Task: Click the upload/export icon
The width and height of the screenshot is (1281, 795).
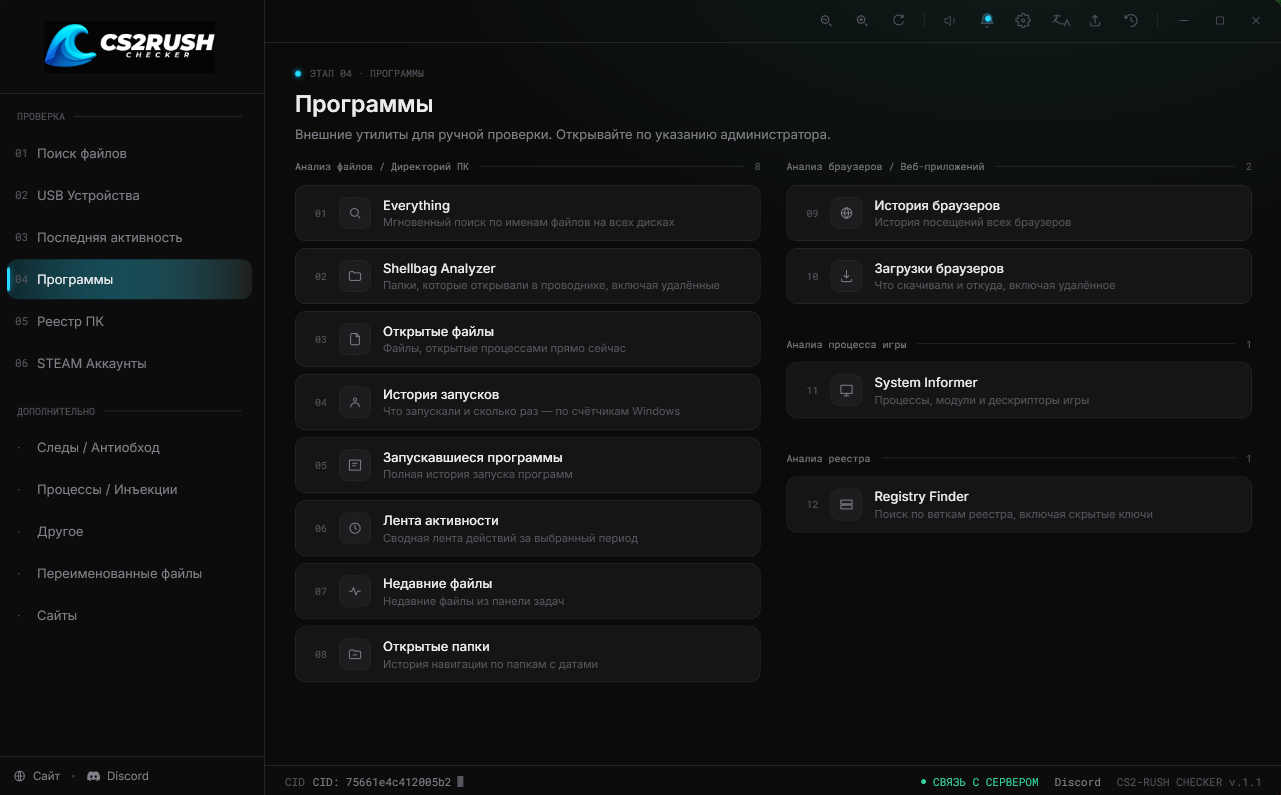Action: (x=1095, y=20)
